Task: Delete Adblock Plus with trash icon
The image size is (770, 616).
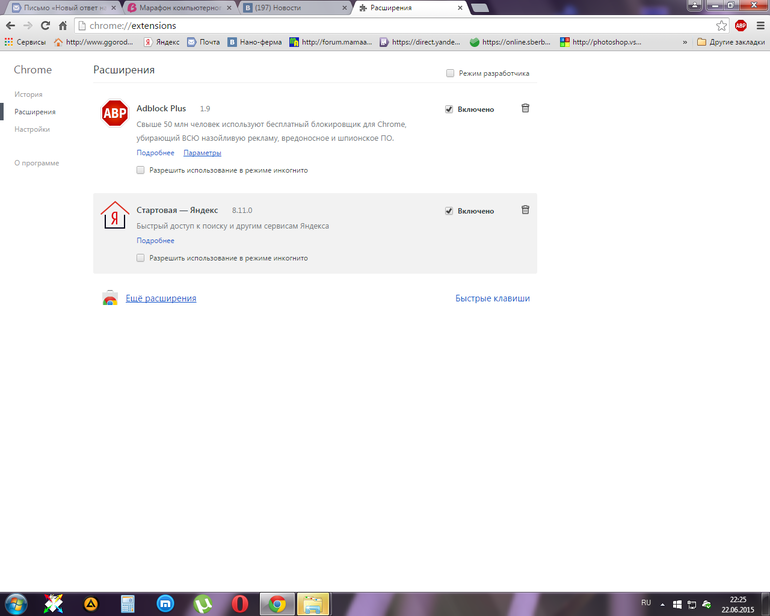Action: coord(525,108)
